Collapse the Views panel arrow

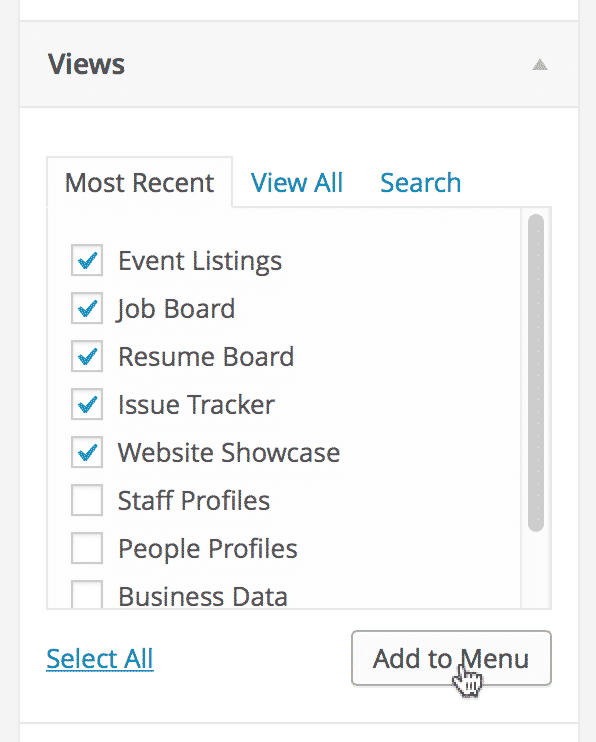coord(540,65)
